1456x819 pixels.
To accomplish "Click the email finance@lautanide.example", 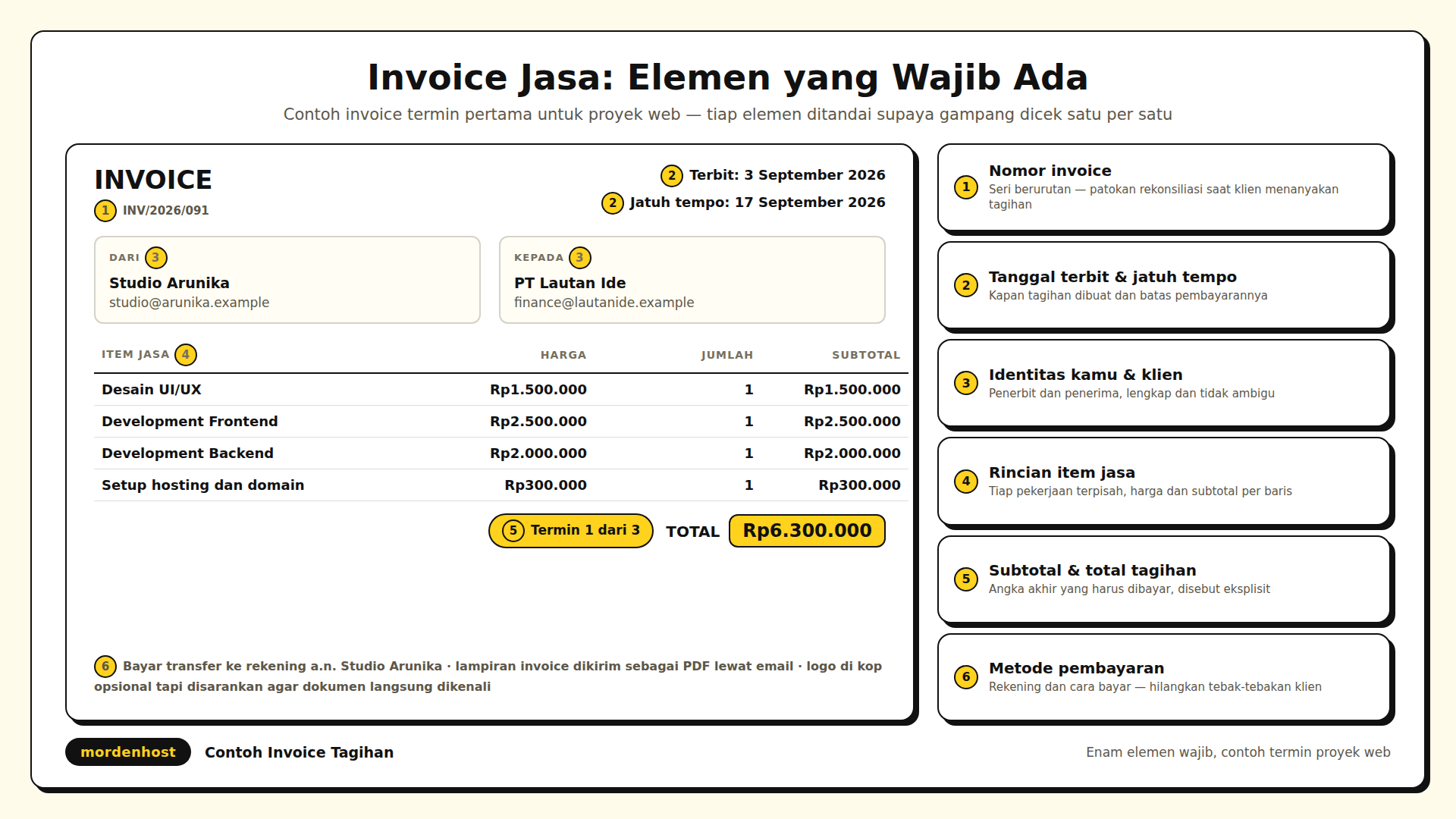I will pos(604,303).
